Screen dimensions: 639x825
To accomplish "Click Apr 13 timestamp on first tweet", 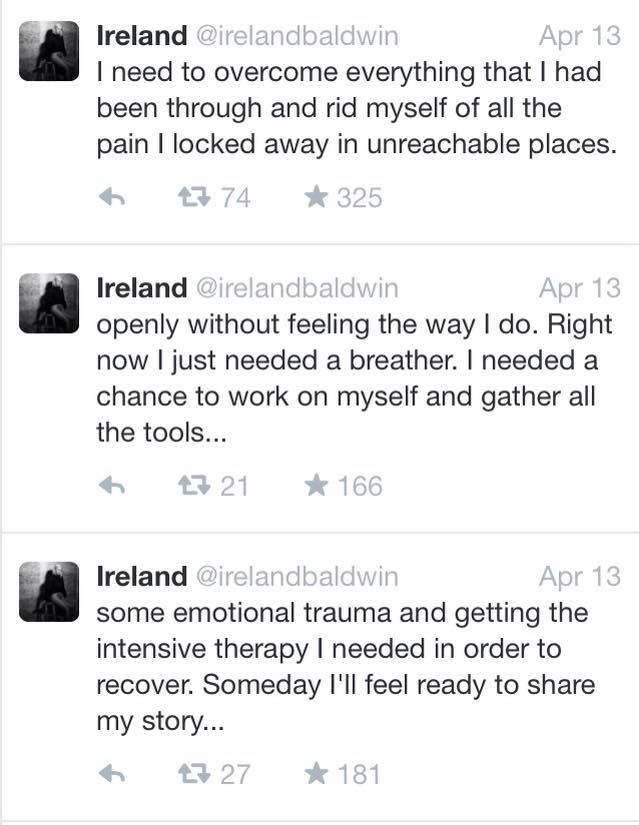I will click(580, 37).
